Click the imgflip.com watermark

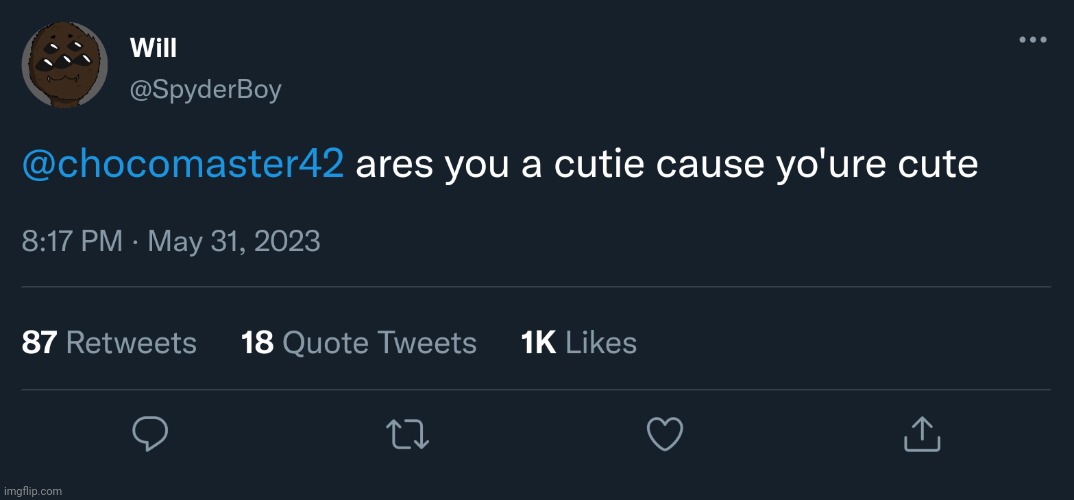[x=32, y=491]
